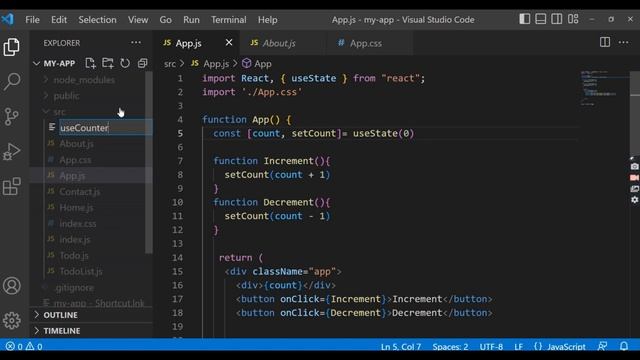Switch to the App.css tab
The height and width of the screenshot is (360, 640).
click(x=369, y=43)
